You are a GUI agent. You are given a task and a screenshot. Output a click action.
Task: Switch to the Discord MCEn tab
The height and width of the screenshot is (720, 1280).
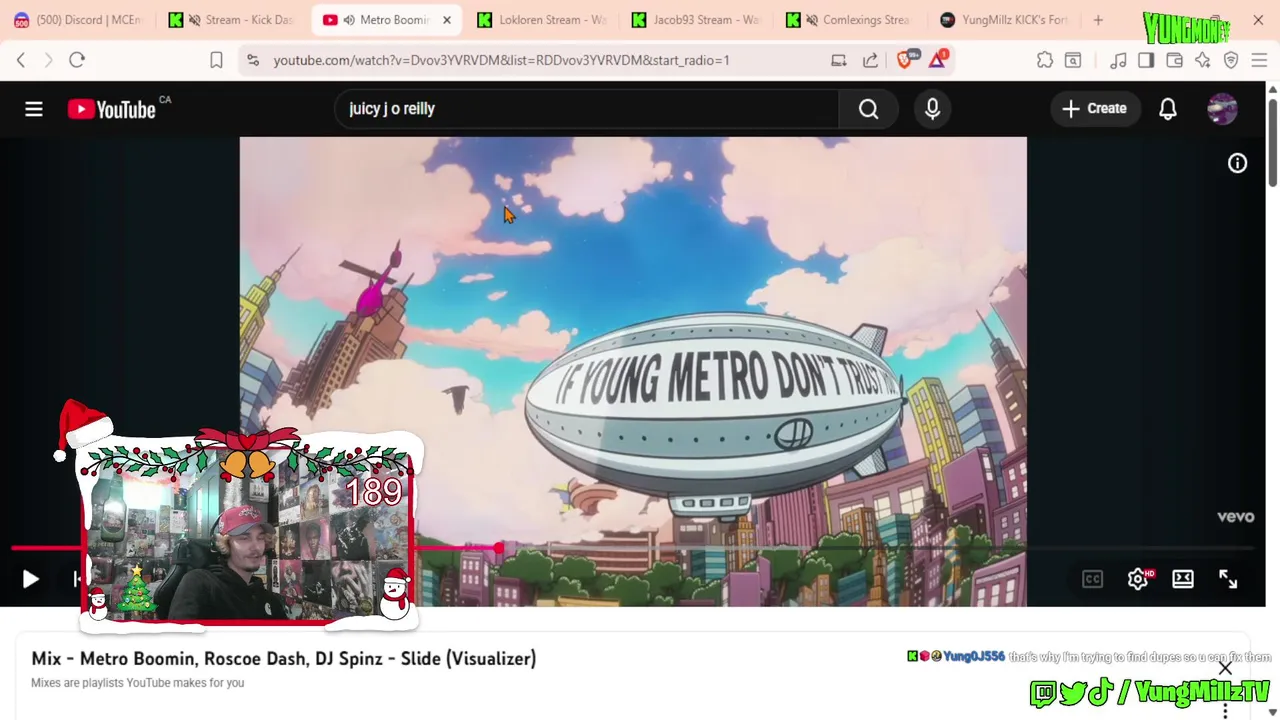click(x=78, y=20)
